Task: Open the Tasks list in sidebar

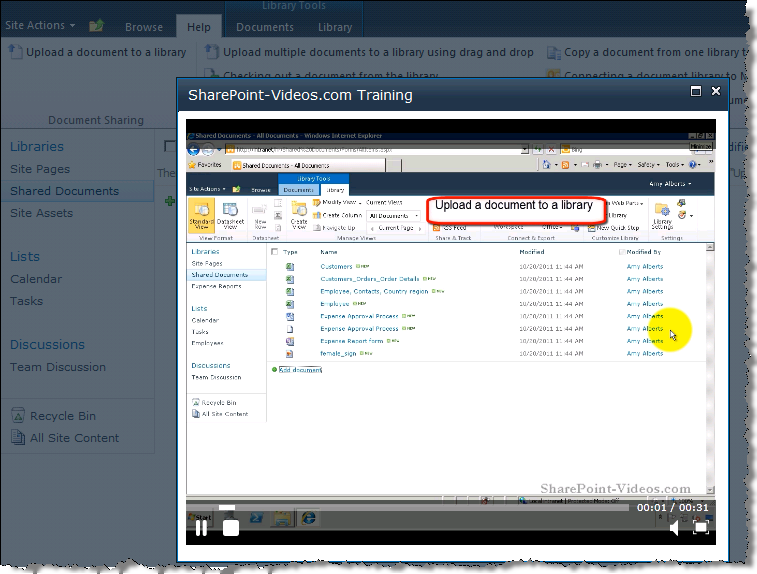Action: tap(27, 301)
